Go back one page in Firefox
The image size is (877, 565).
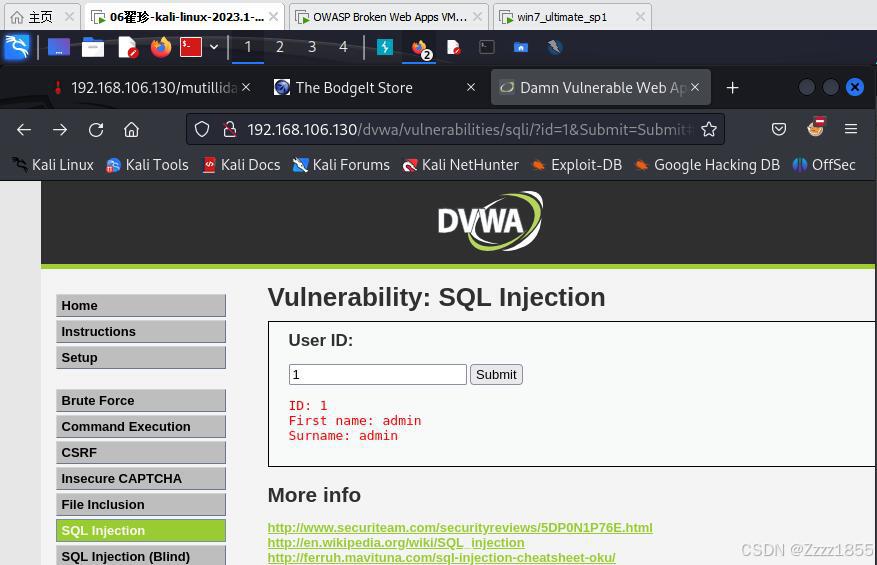[x=24, y=130]
